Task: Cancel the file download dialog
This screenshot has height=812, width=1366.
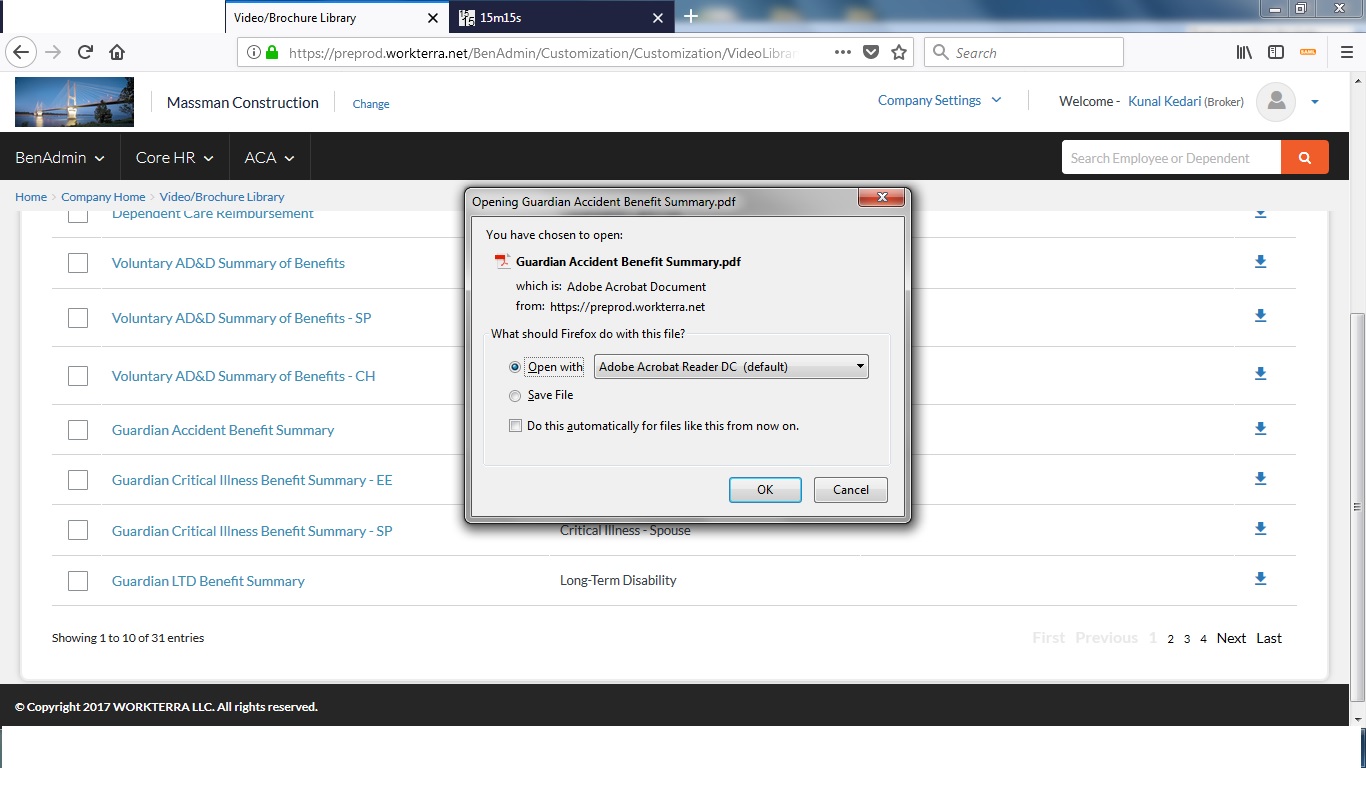Action: [850, 490]
